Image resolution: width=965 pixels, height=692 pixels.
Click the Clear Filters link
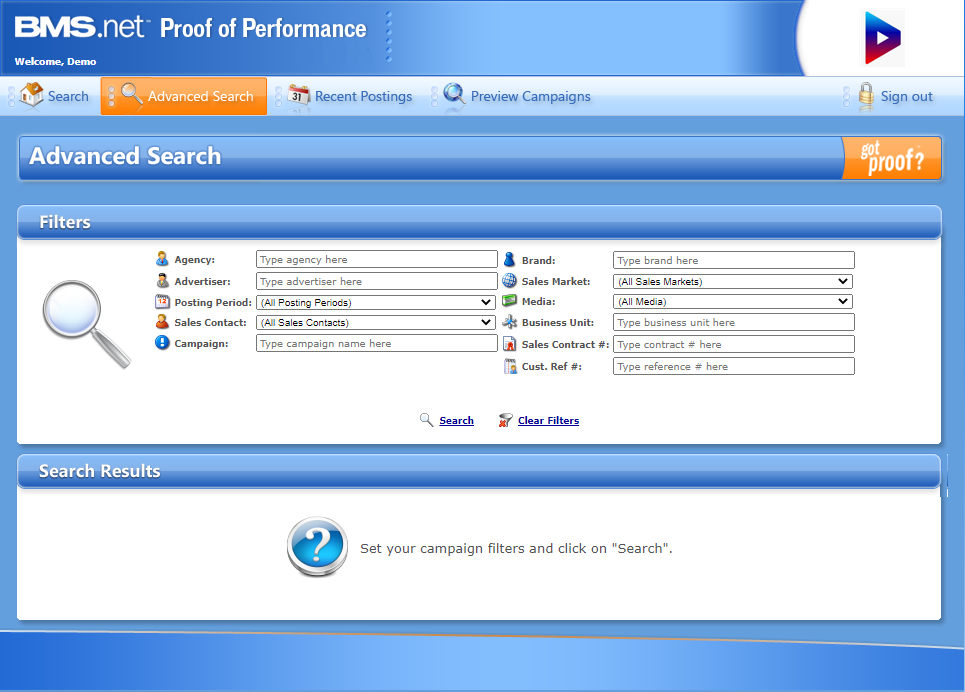(x=548, y=421)
